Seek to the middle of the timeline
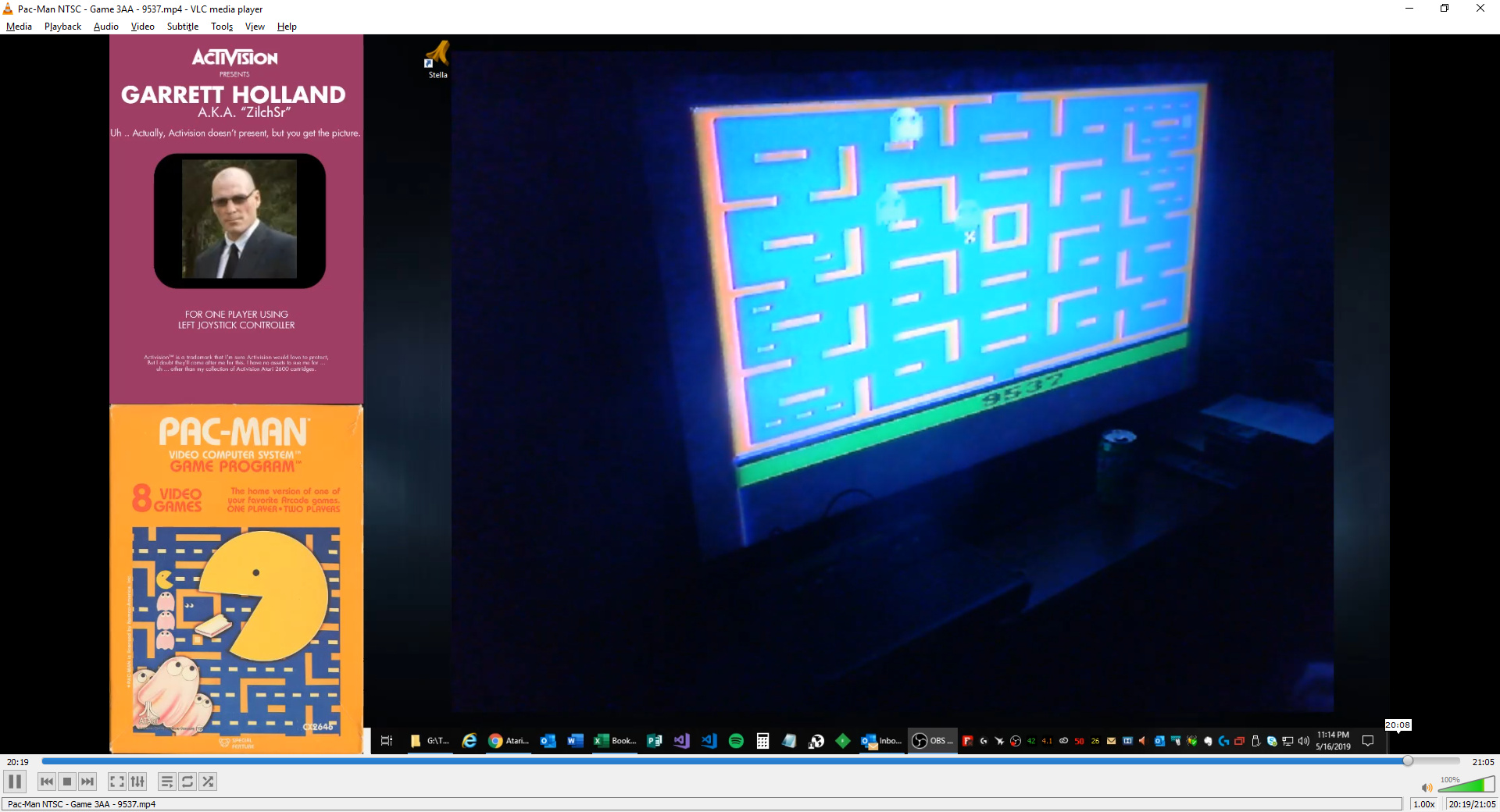The width and height of the screenshot is (1500, 812). (x=751, y=760)
